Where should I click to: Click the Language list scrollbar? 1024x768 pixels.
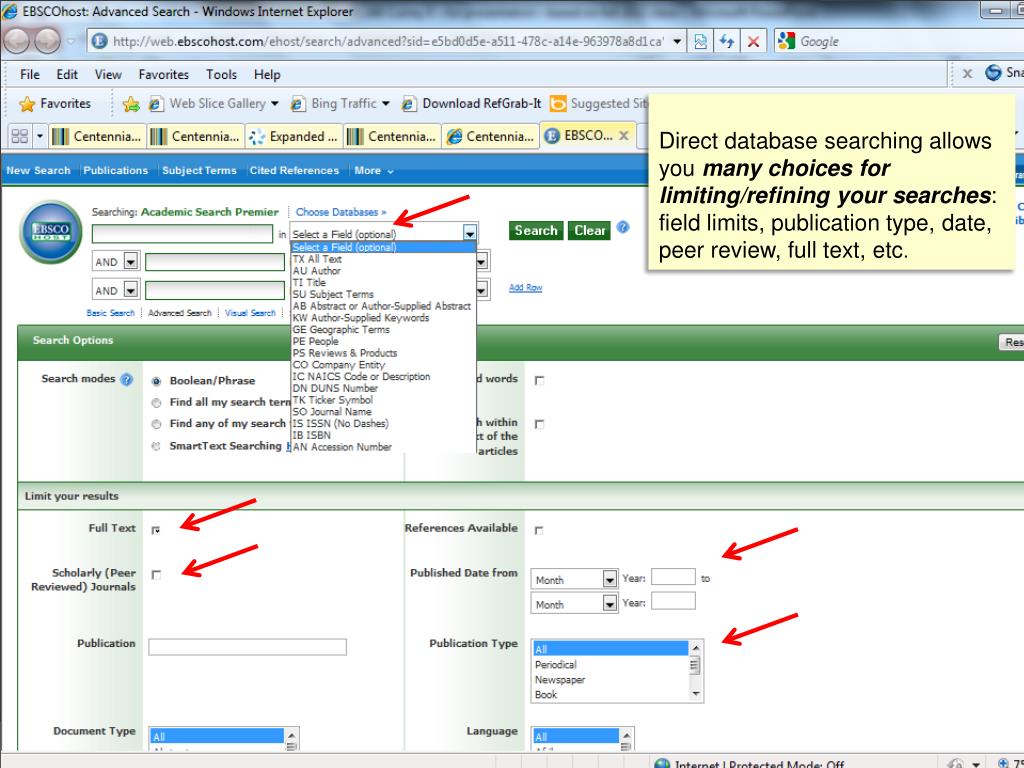[x=626, y=739]
